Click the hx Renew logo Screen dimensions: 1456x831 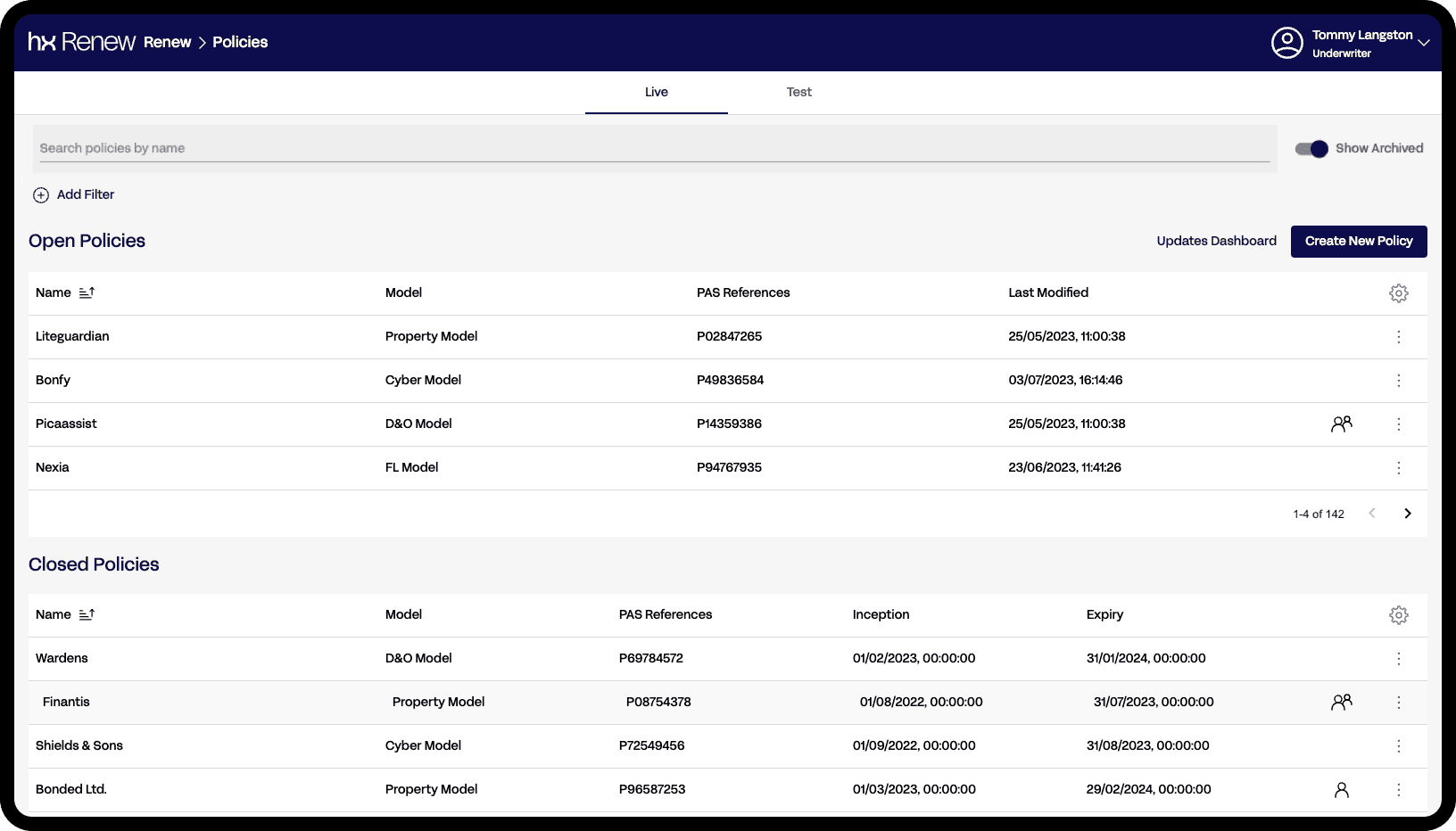[x=81, y=42]
